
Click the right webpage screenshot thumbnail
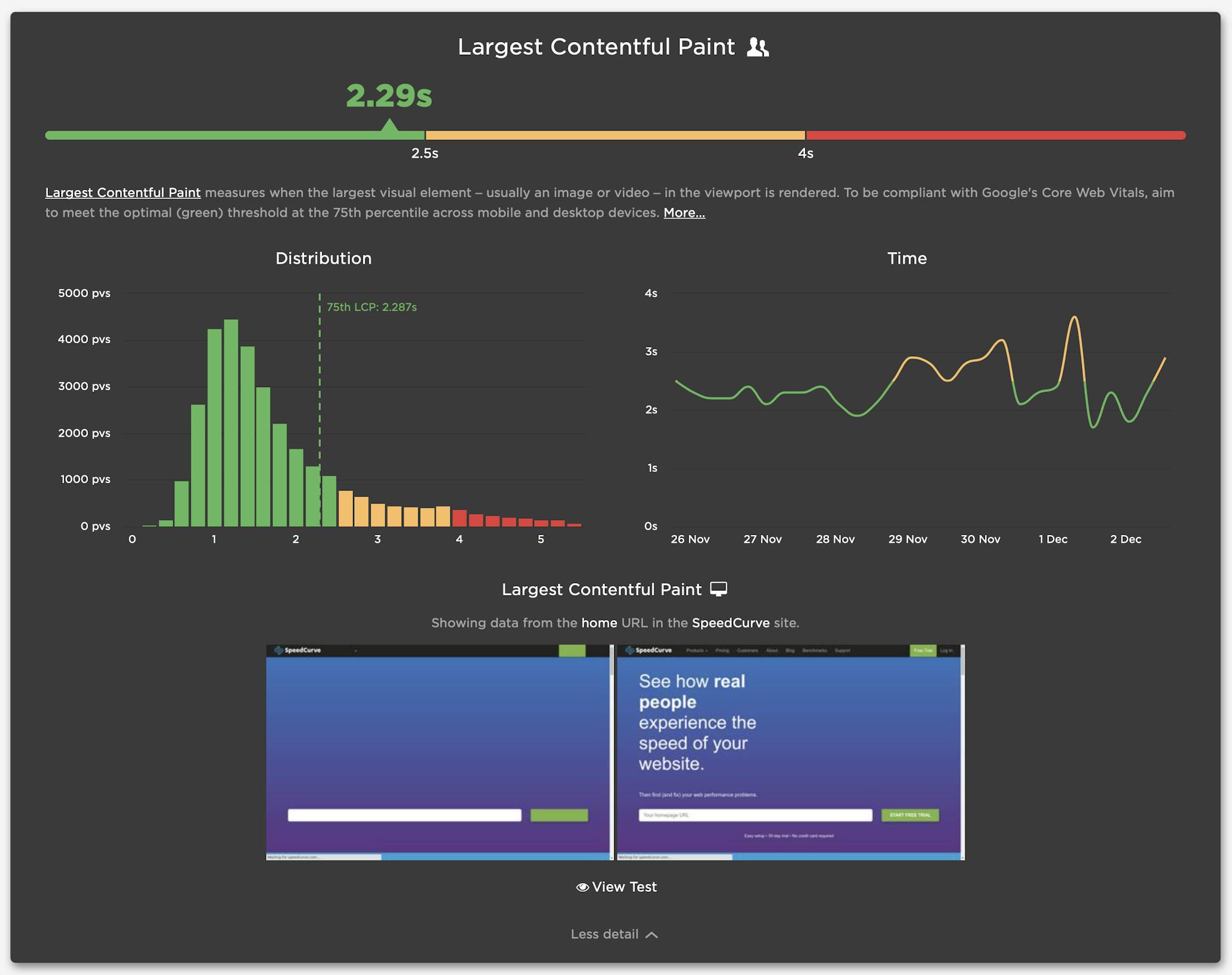(x=791, y=752)
